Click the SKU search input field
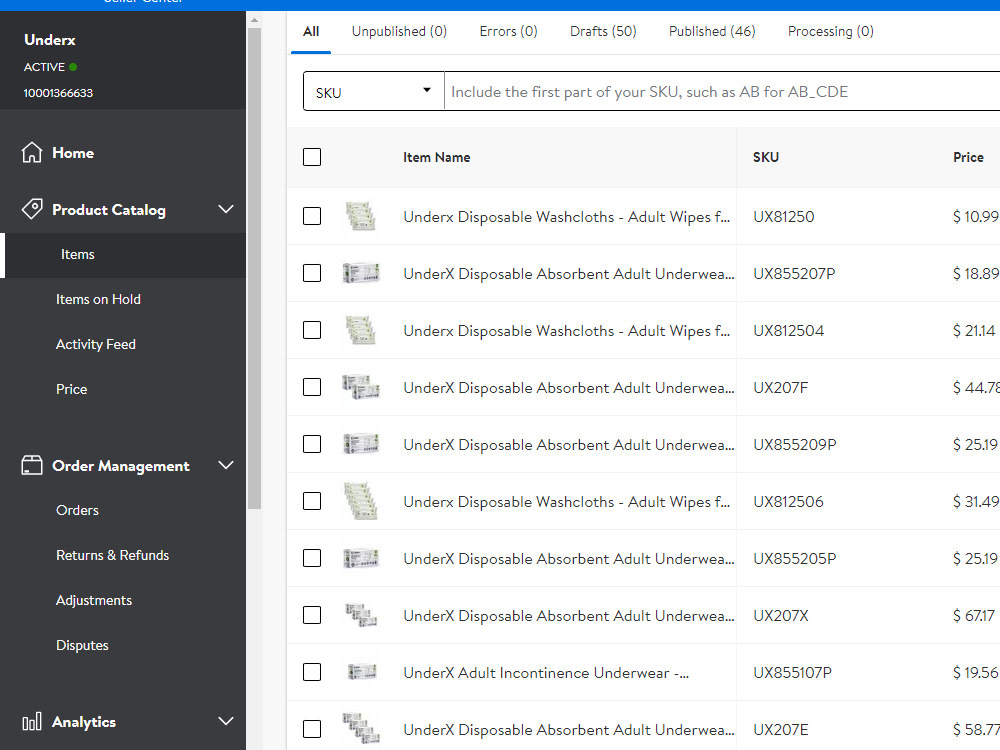 722,91
